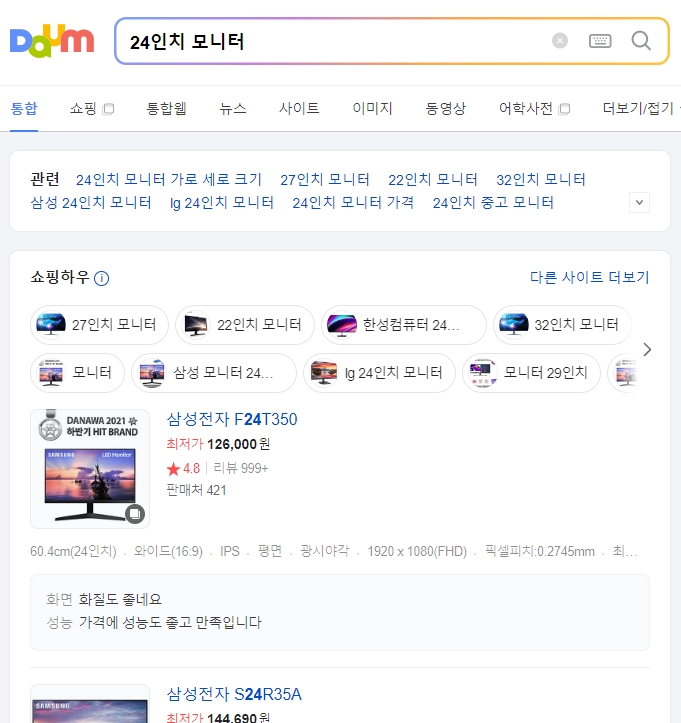Viewport: 681px width, 723px height.
Task: Click the 최저가 144,690원 price
Action: [x=218, y=717]
